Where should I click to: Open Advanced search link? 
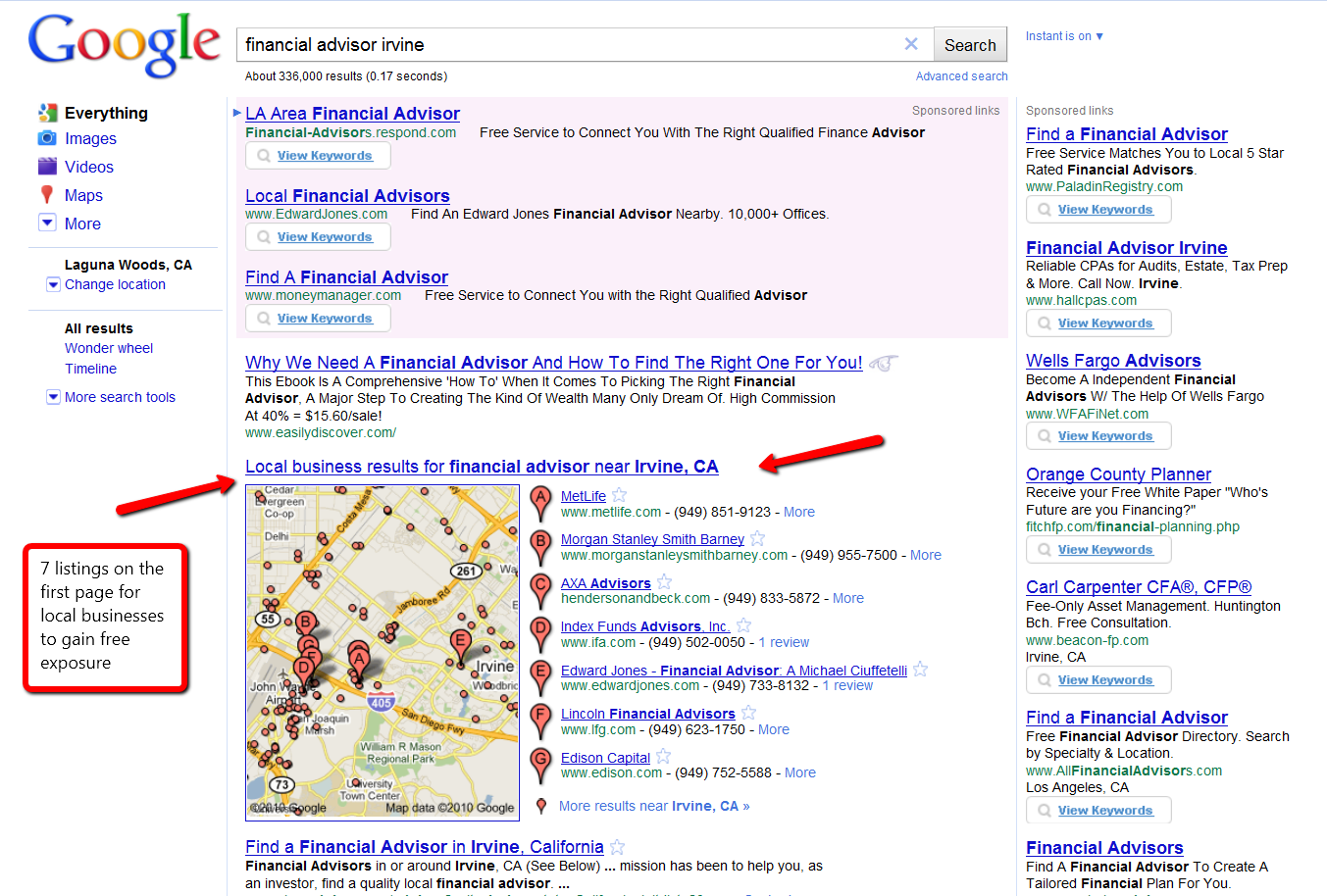(x=962, y=76)
